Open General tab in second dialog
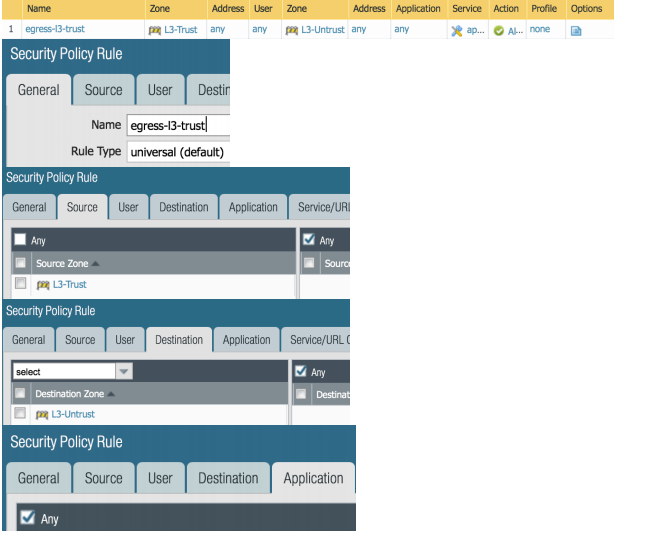Image resolution: width=654 pixels, height=546 pixels. (x=29, y=207)
